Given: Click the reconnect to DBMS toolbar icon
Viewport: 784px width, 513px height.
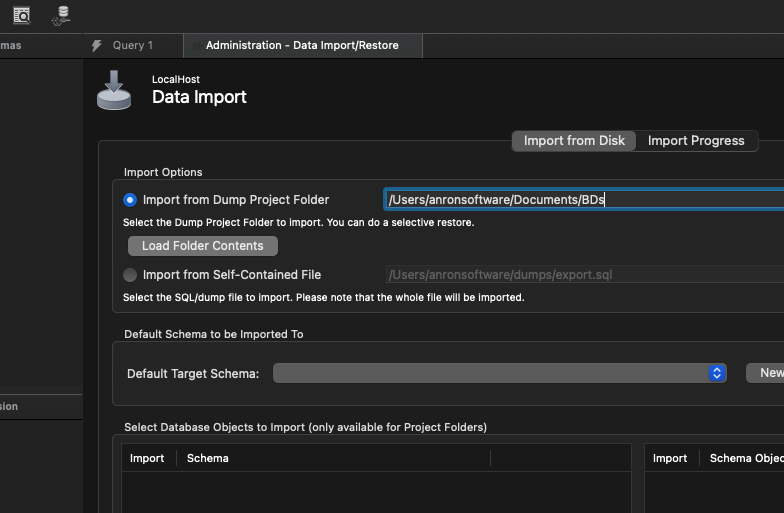Looking at the screenshot, I should [x=62, y=14].
